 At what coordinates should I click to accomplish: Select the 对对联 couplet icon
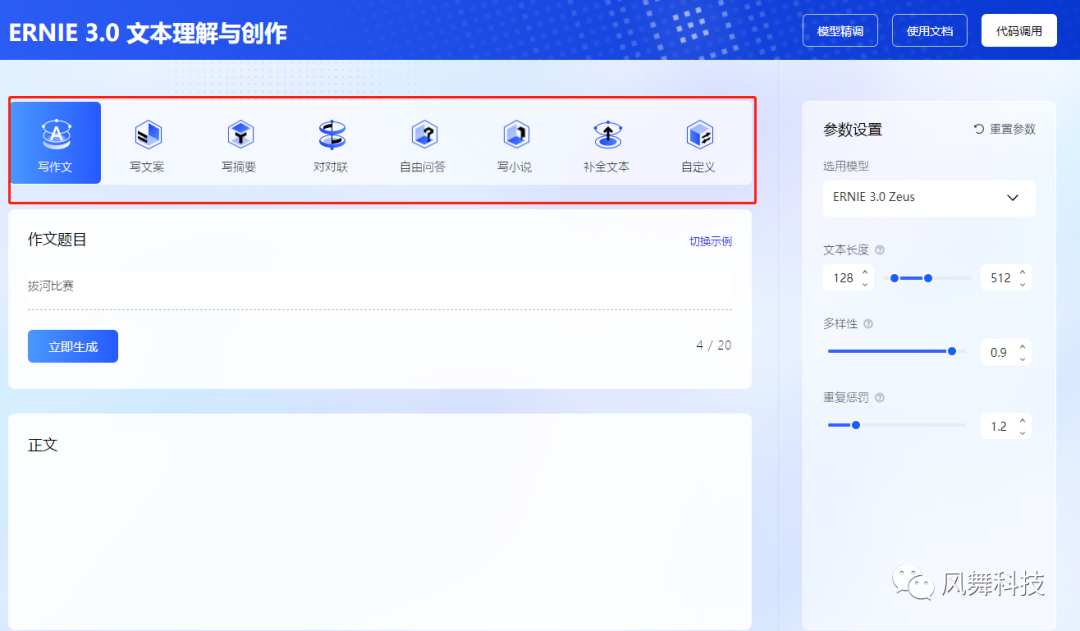click(332, 134)
